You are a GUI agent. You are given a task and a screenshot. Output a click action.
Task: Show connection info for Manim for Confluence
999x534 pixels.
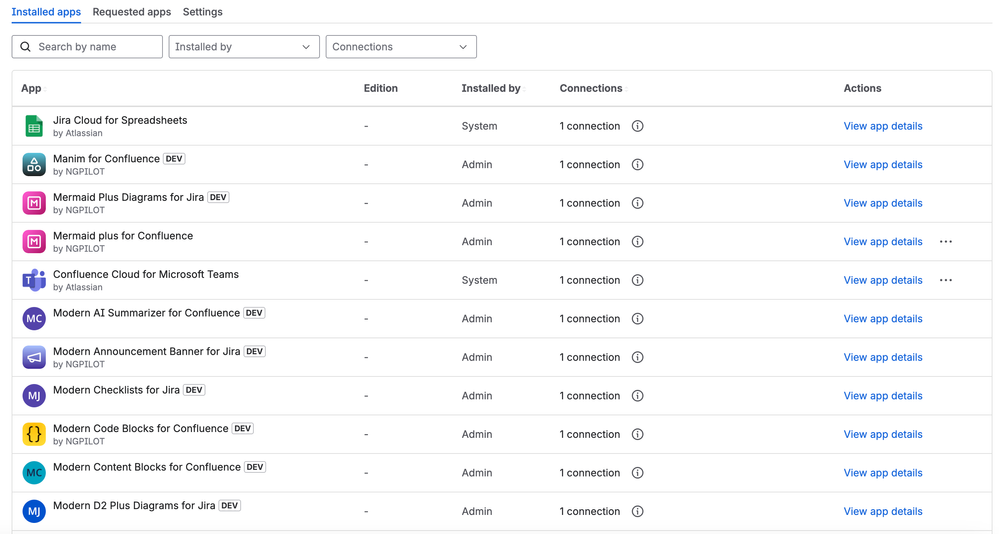pyautogui.click(x=637, y=164)
